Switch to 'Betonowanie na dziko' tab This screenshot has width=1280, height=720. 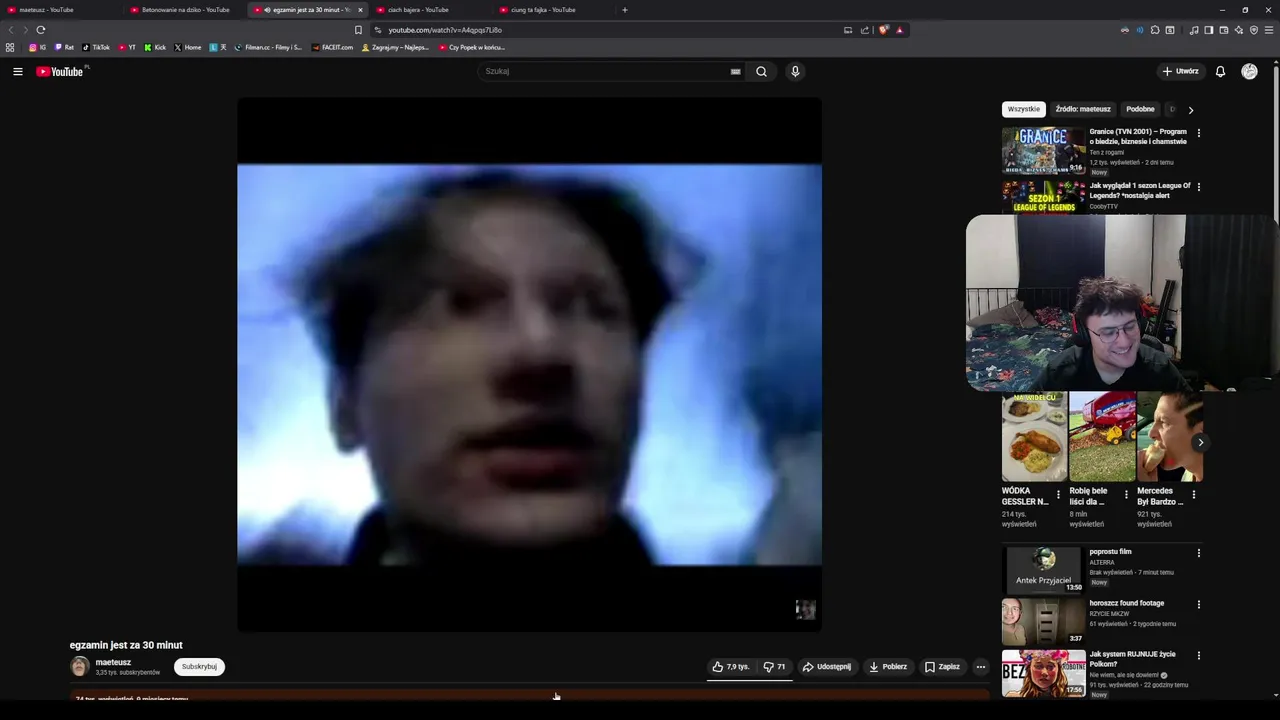pos(185,10)
